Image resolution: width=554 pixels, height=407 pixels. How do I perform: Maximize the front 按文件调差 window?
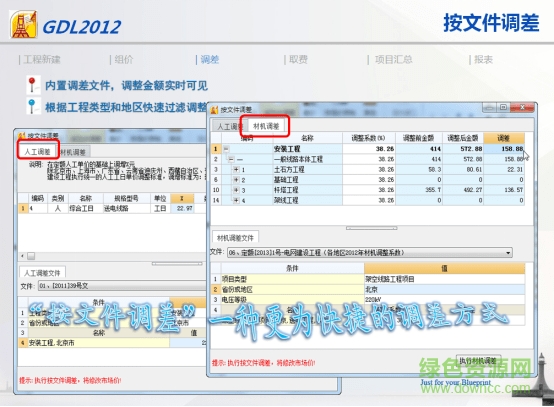click(x=503, y=107)
